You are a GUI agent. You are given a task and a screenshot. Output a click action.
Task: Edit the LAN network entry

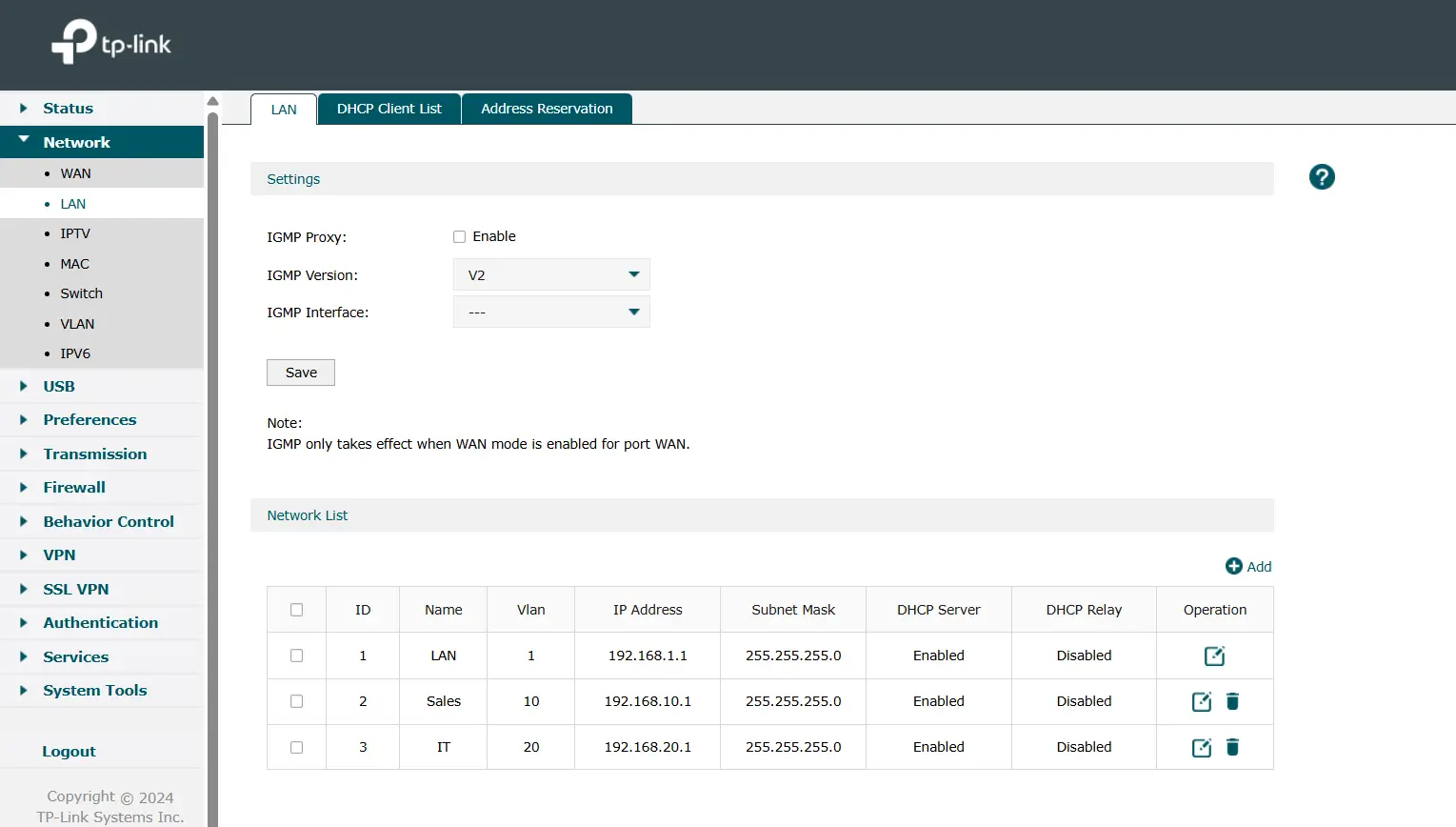click(1214, 656)
